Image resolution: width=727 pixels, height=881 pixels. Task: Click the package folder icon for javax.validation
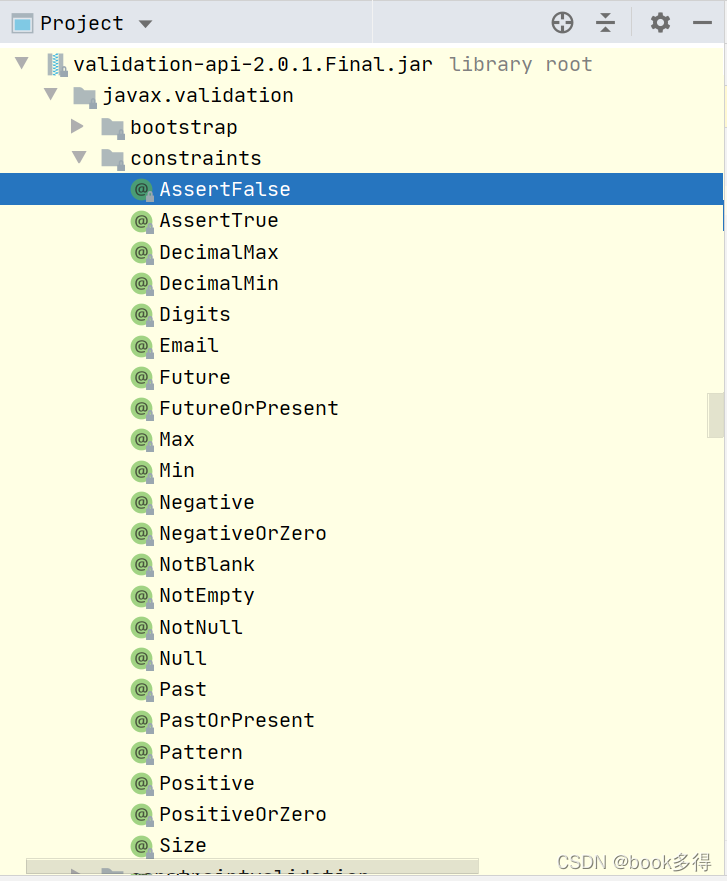pos(84,95)
